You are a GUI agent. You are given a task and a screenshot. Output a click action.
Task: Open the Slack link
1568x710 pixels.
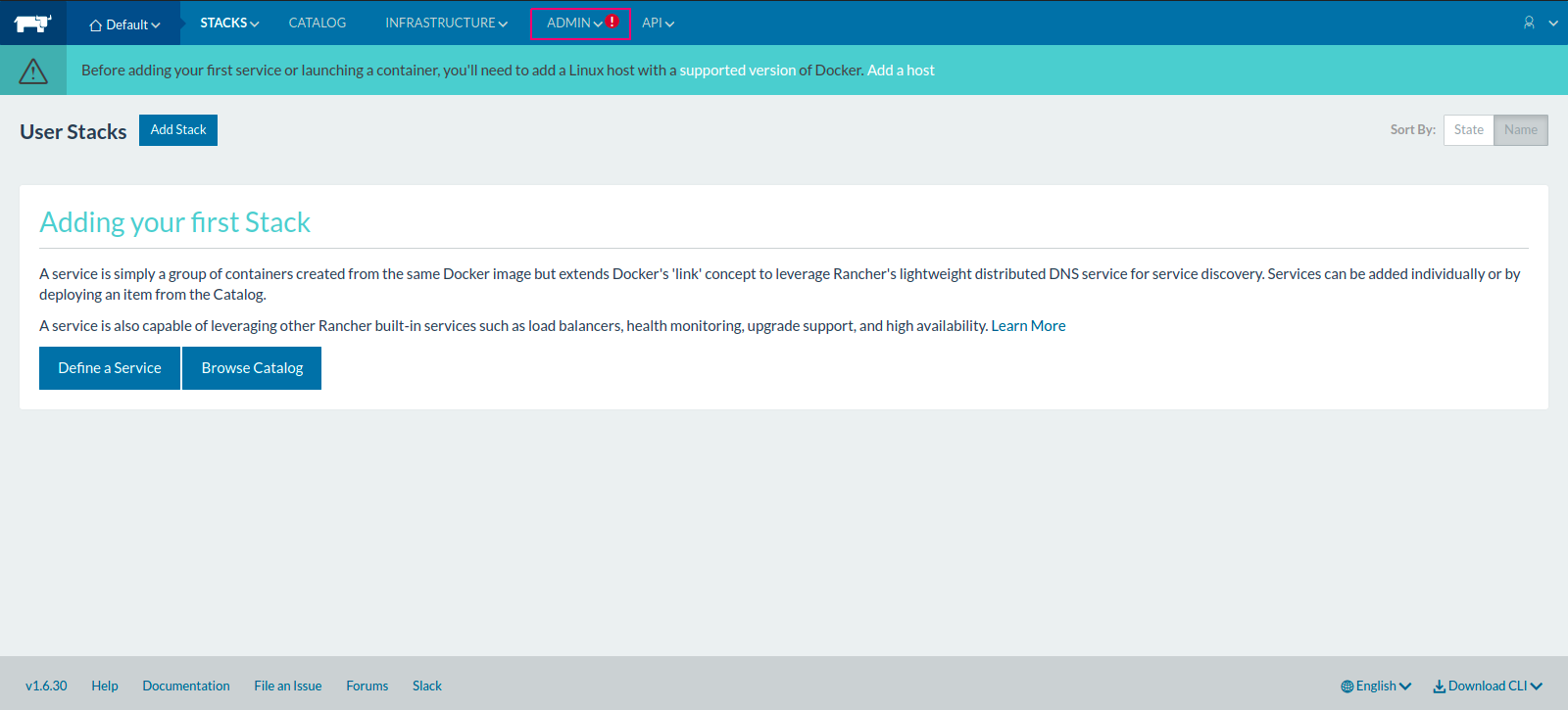tap(427, 686)
